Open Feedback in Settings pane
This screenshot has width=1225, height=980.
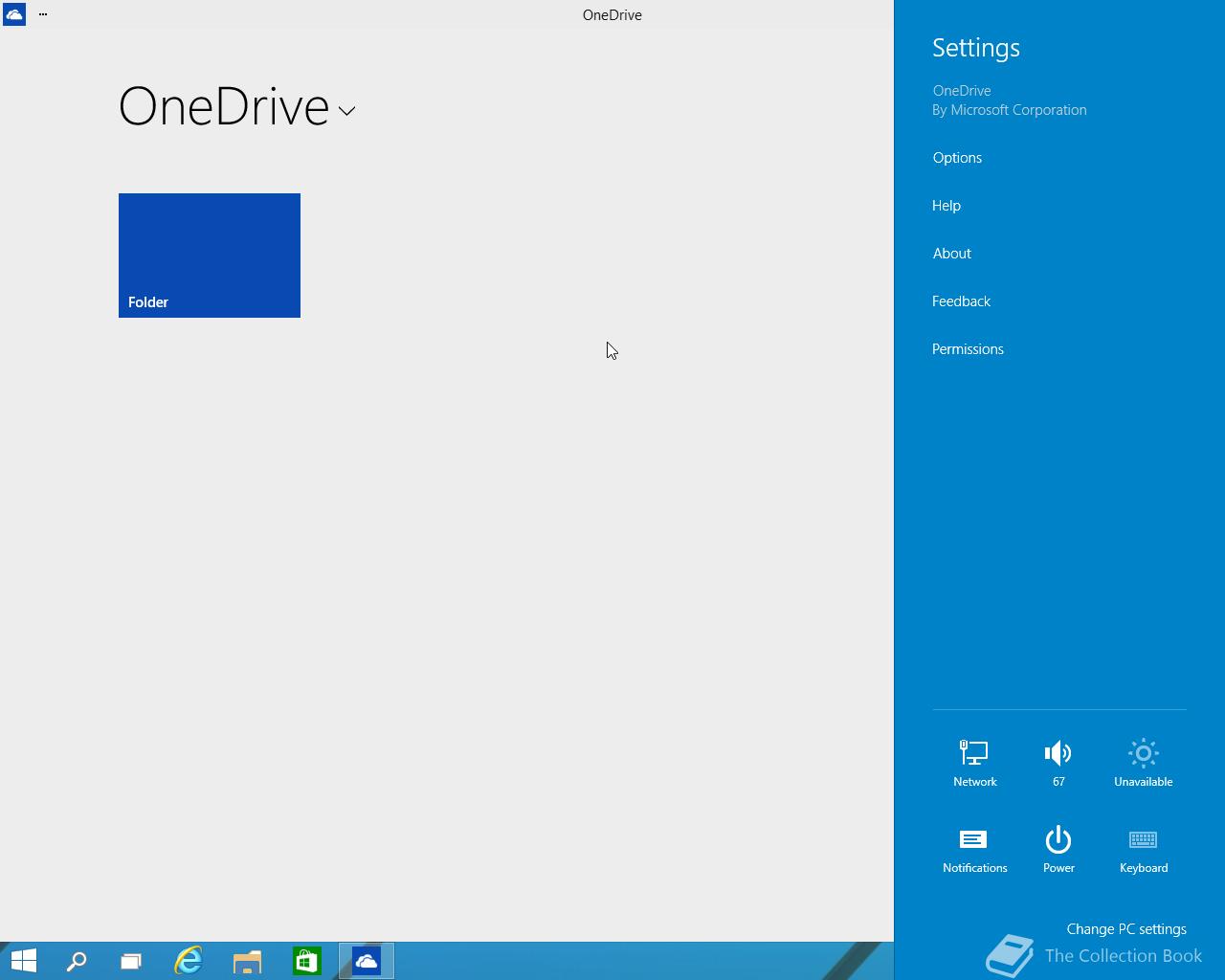(x=961, y=301)
